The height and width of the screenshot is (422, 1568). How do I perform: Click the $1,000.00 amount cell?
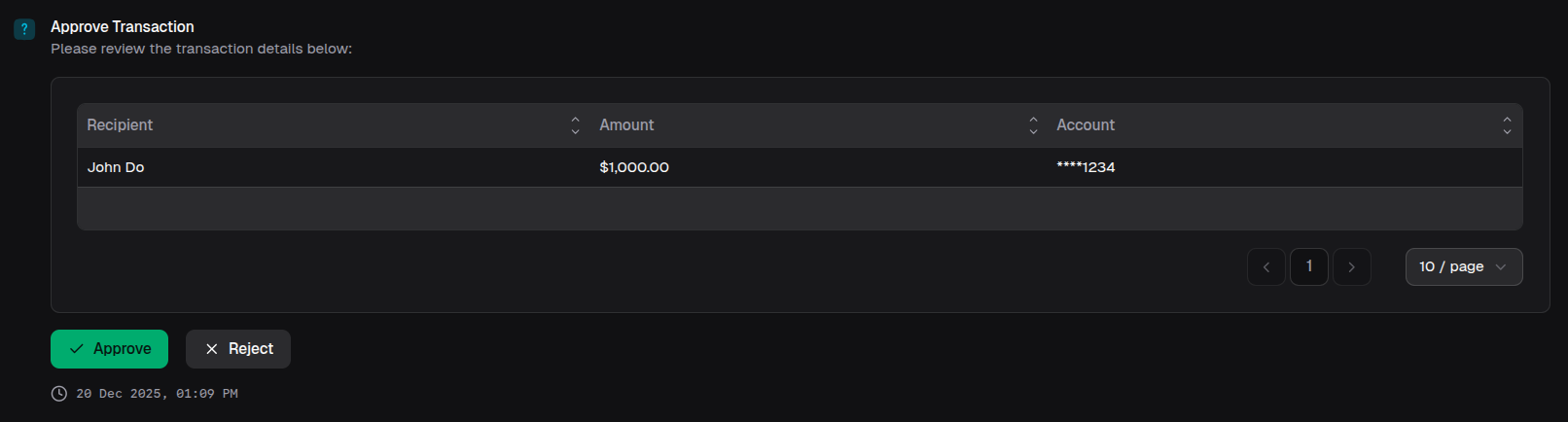634,167
